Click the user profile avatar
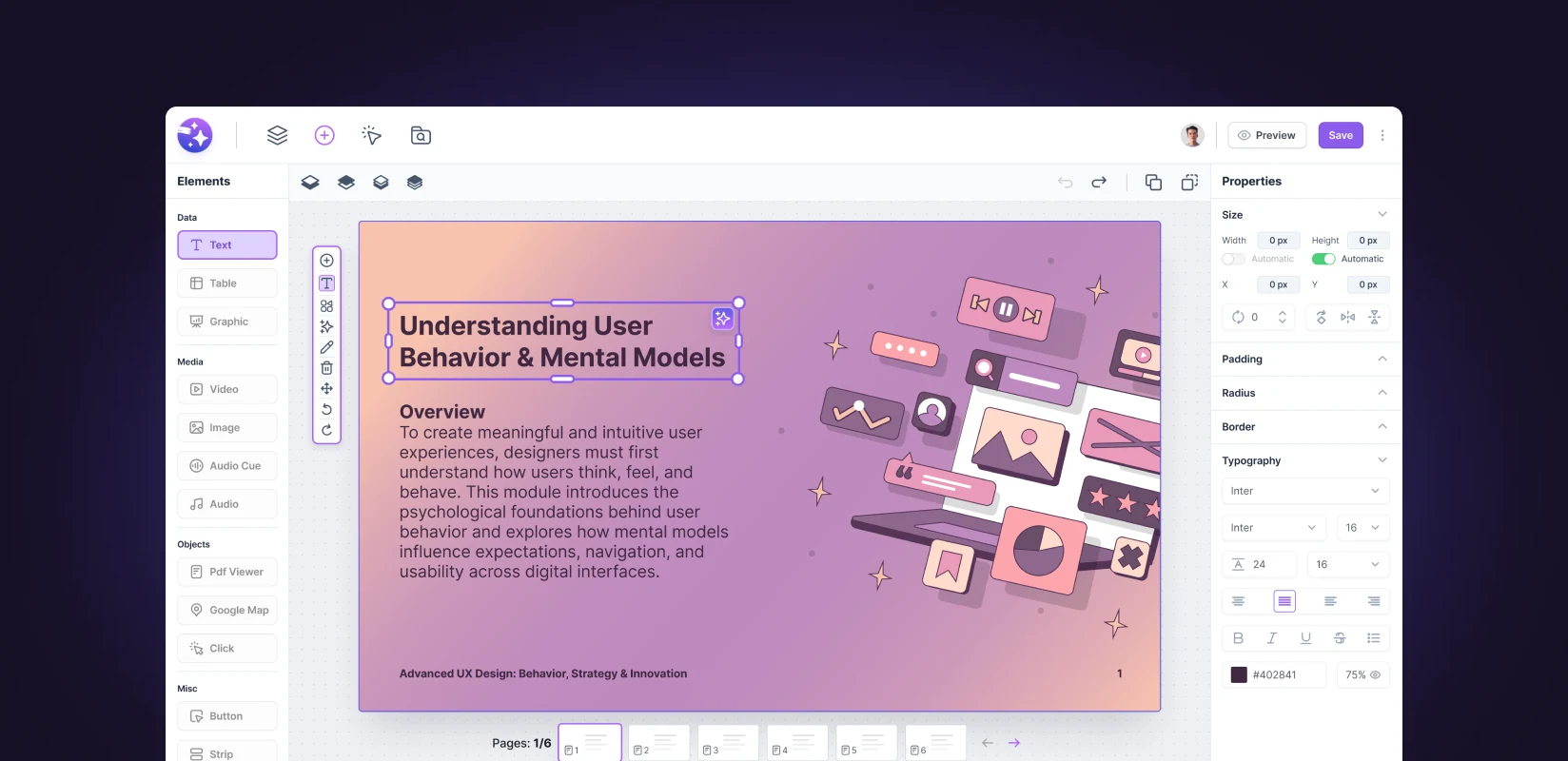 pos(1192,135)
